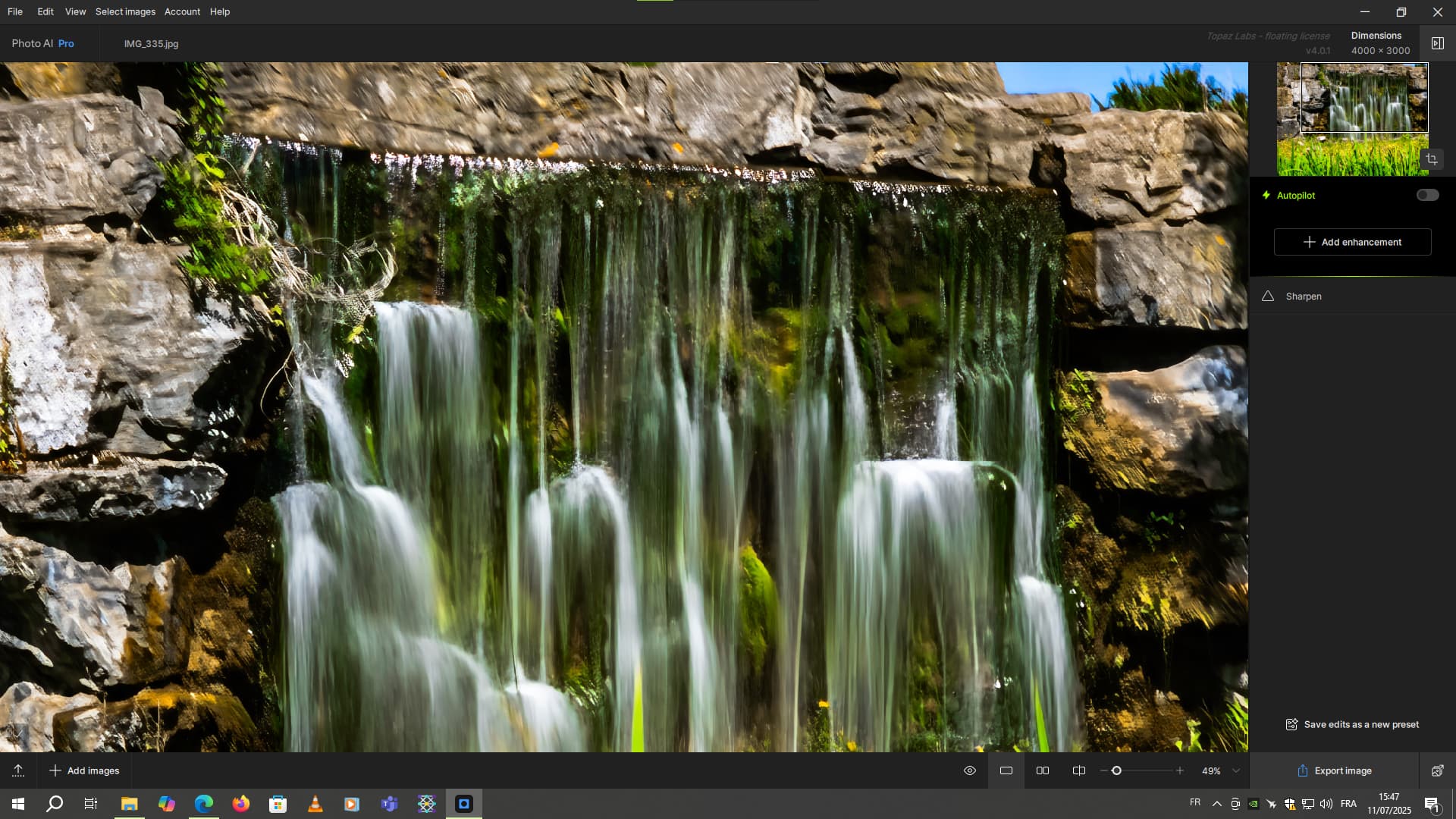Screen dimensions: 1456x819
Task: Collapse the right side panel icon
Action: (1437, 43)
